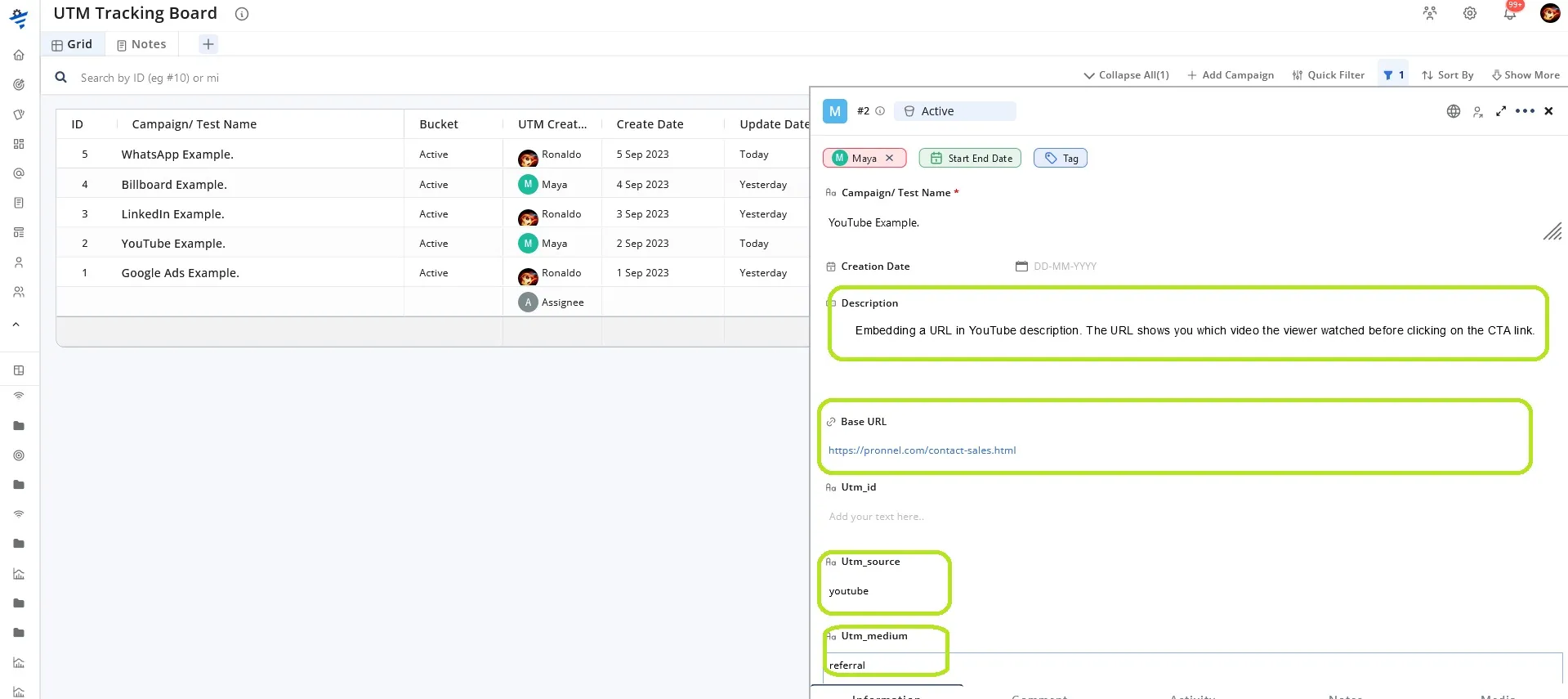Click the blue M avatar in the detail panel header
Image resolution: width=1568 pixels, height=699 pixels.
(x=834, y=111)
